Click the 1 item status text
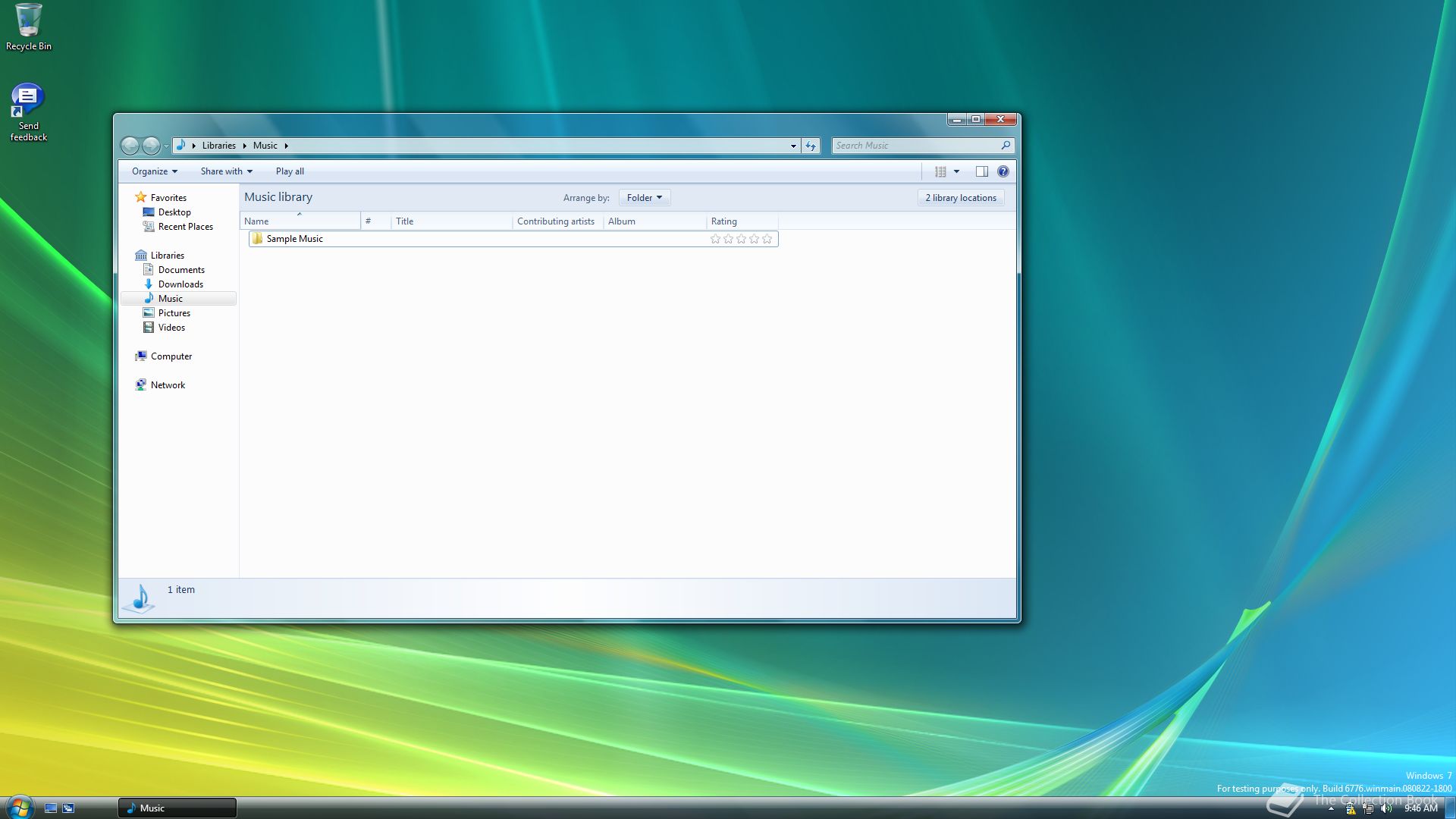1456x819 pixels. [180, 589]
